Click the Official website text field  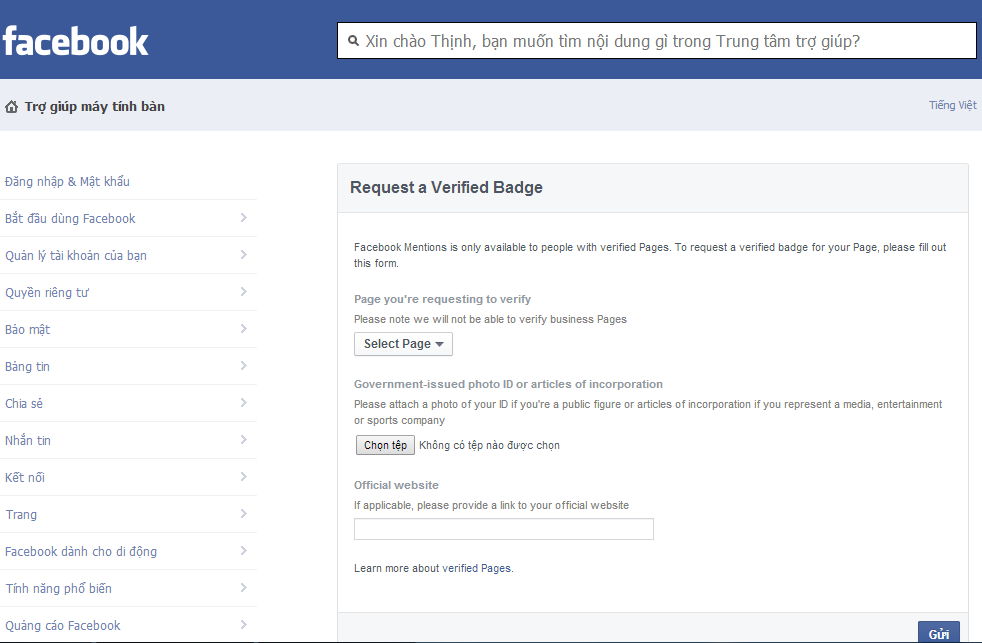pos(504,529)
